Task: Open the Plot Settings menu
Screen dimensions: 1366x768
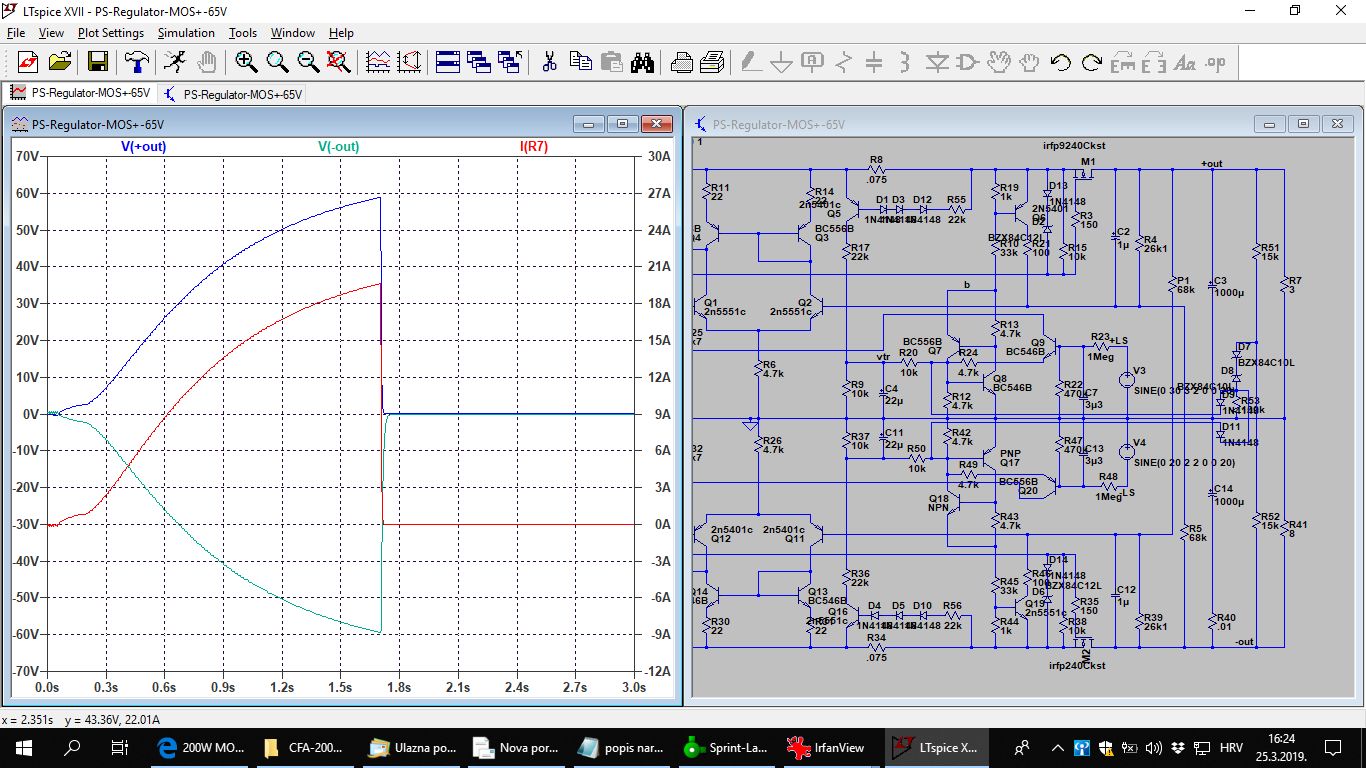Action: coord(111,33)
